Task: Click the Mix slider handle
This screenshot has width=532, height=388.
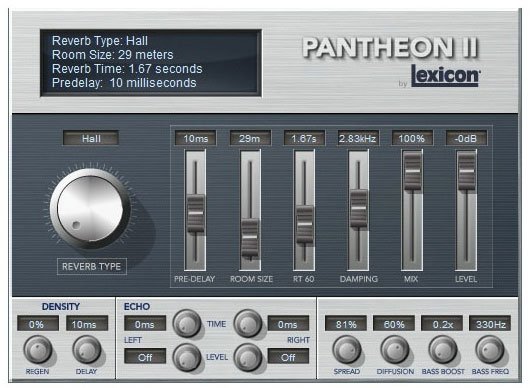Action: pyautogui.click(x=413, y=171)
